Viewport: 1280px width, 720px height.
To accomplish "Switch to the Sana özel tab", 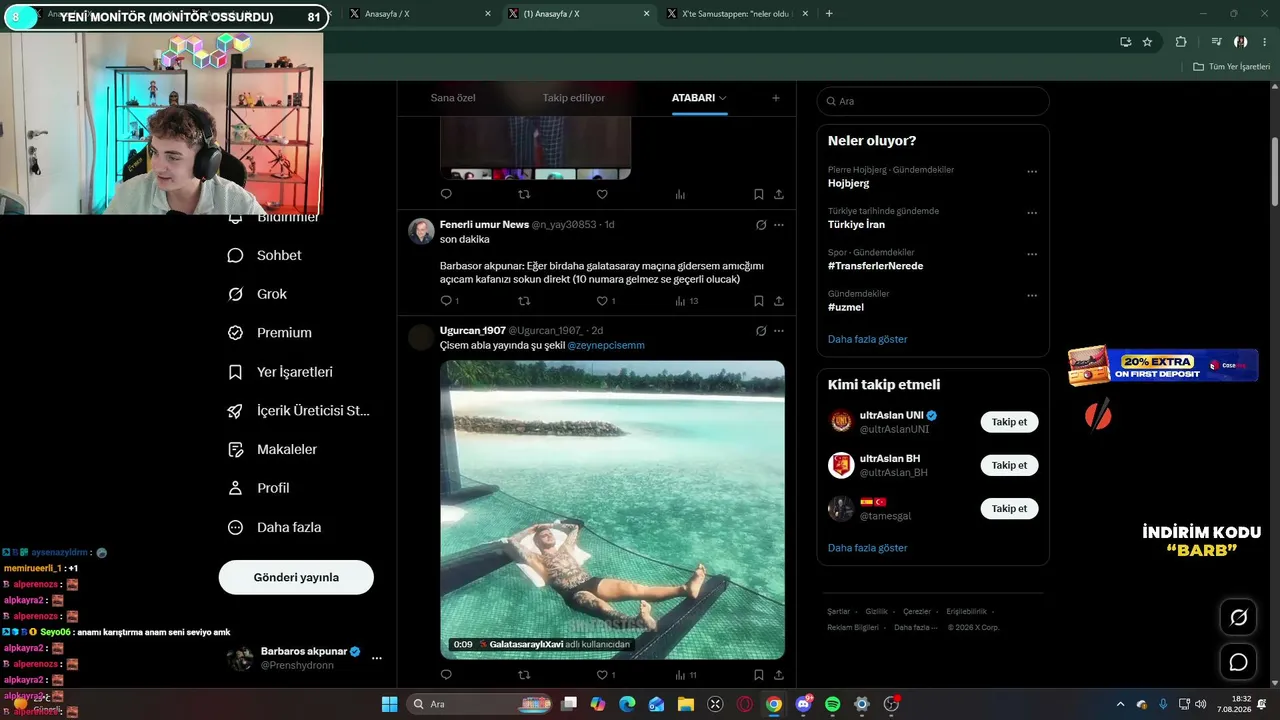I will coord(453,98).
